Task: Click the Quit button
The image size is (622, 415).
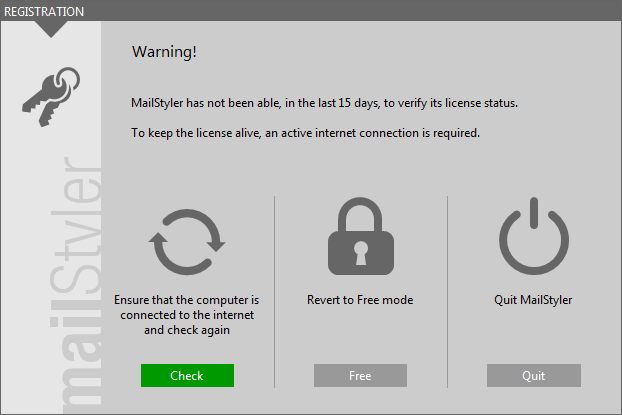Action: (x=534, y=375)
